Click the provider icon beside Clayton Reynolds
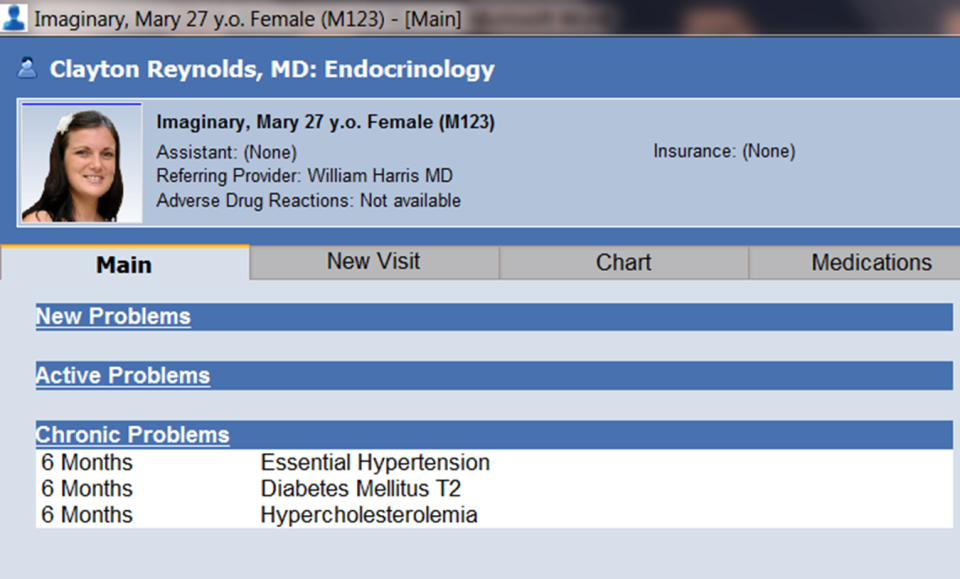960x579 pixels. coord(28,69)
